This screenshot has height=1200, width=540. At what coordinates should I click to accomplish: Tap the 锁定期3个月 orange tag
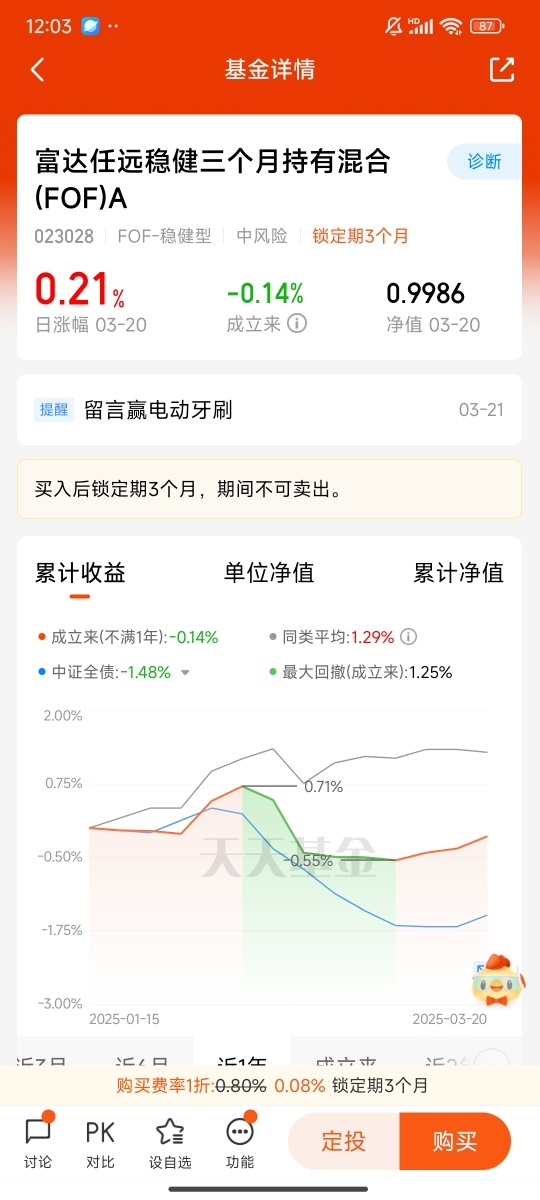[361, 236]
